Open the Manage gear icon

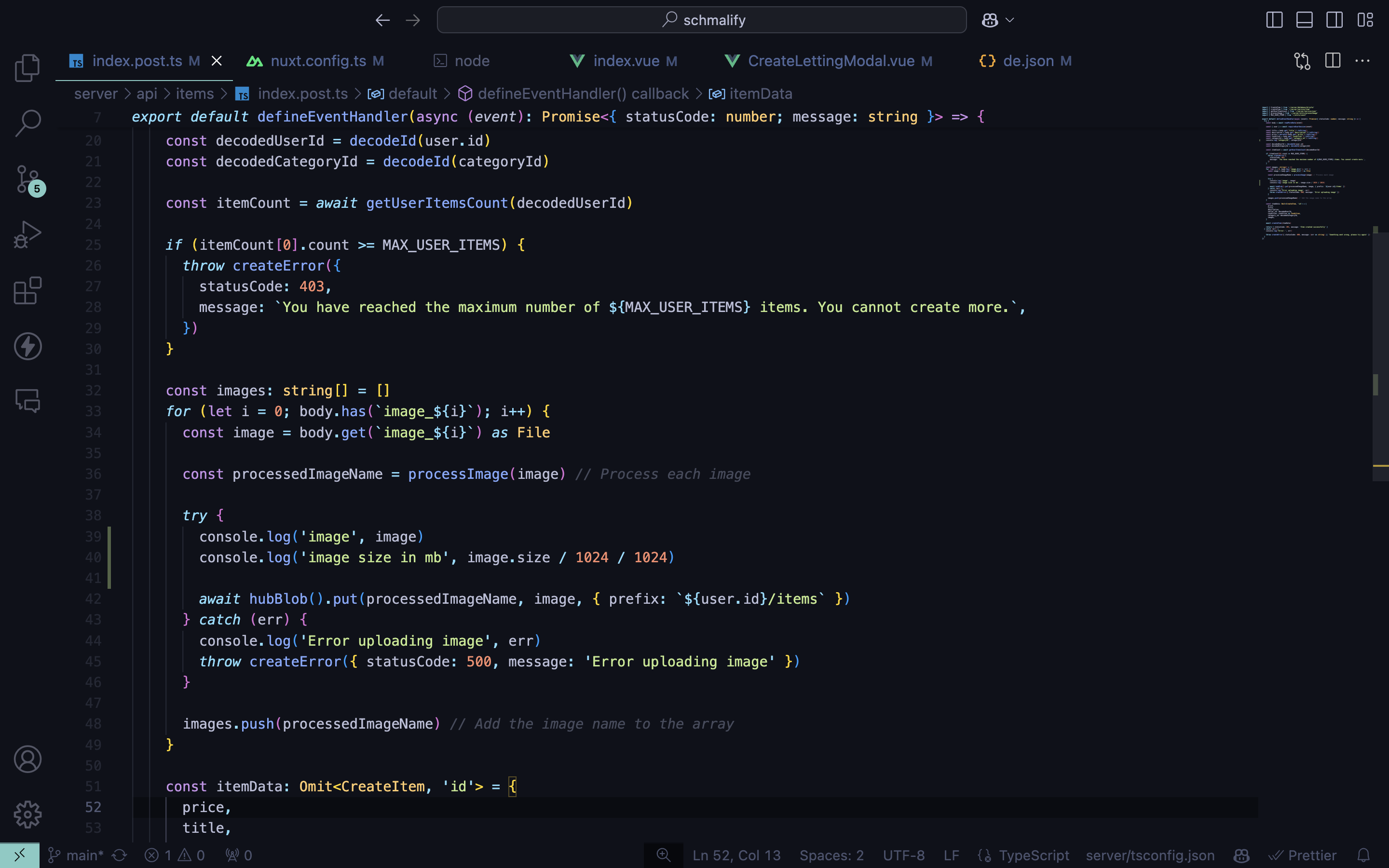point(27,814)
